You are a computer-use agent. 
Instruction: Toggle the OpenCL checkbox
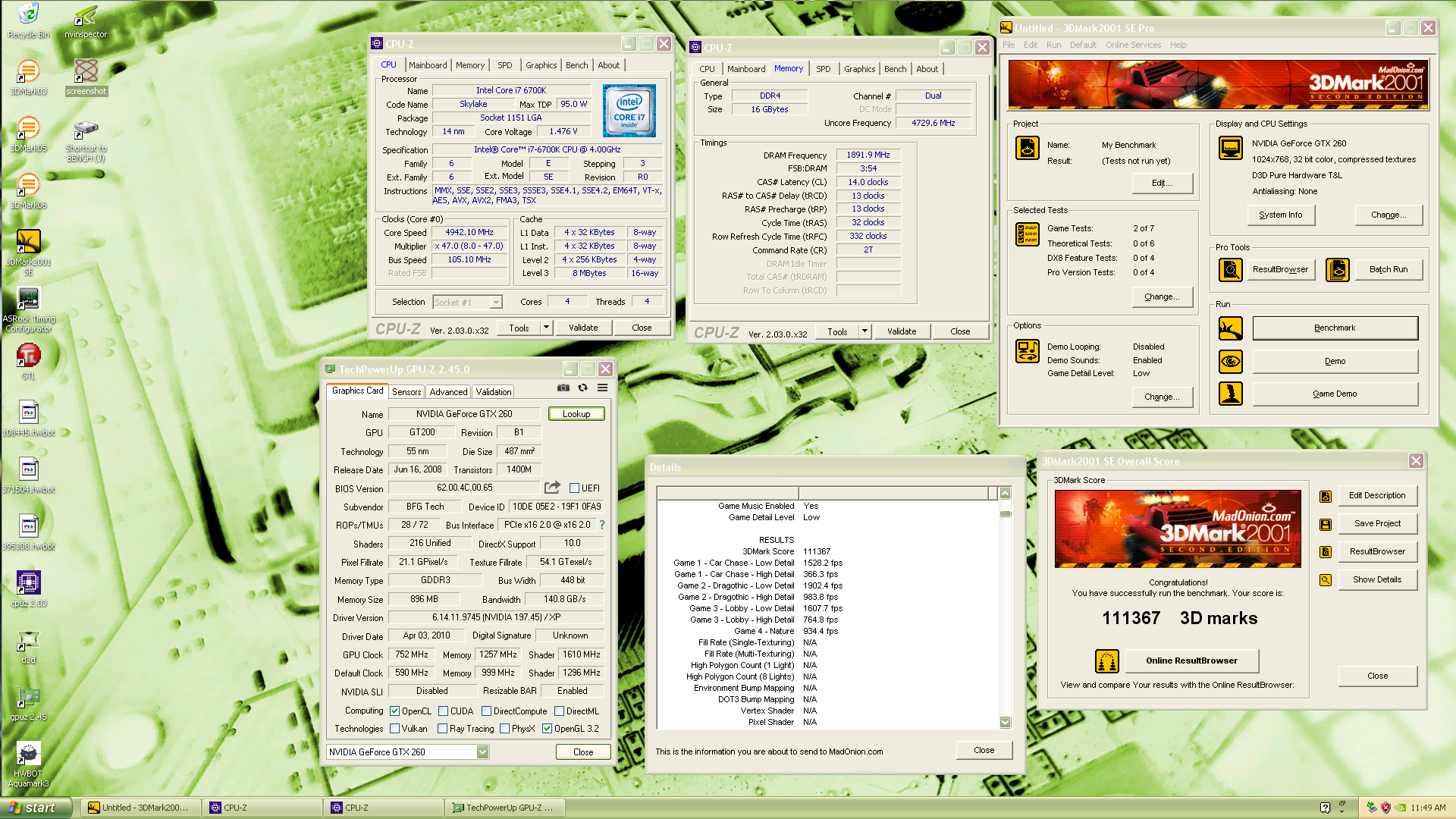394,711
